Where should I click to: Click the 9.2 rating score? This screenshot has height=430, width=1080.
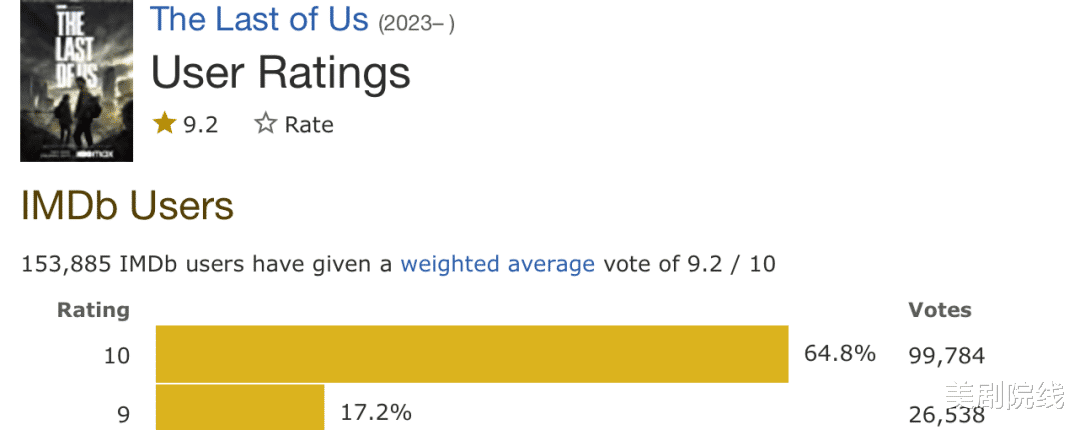[x=200, y=124]
